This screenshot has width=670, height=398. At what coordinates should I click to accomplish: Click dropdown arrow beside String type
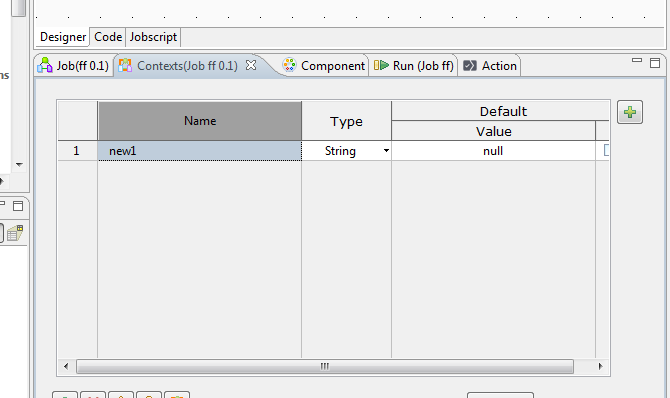click(386, 150)
